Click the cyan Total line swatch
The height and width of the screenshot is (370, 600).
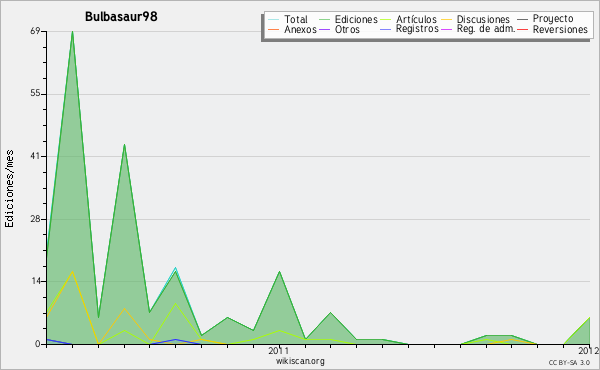click(x=273, y=19)
